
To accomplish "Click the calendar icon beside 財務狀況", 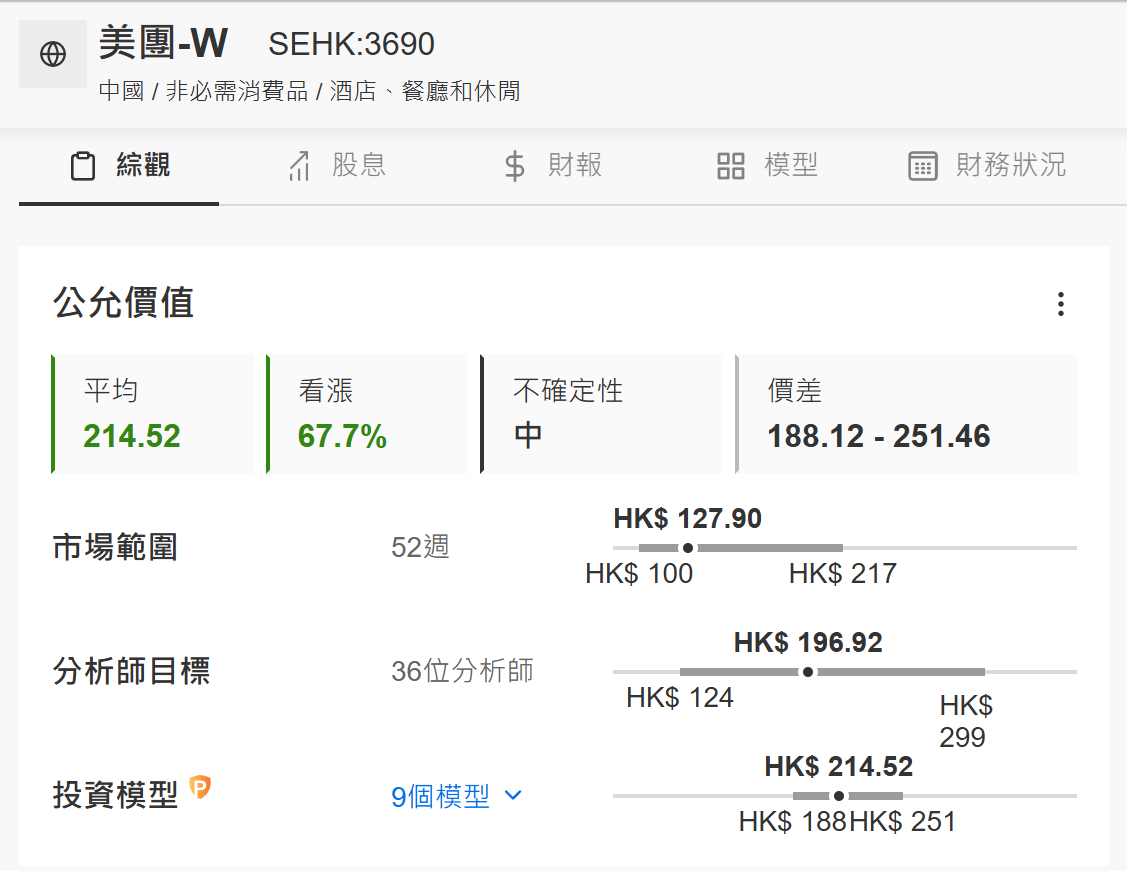I will (923, 166).
